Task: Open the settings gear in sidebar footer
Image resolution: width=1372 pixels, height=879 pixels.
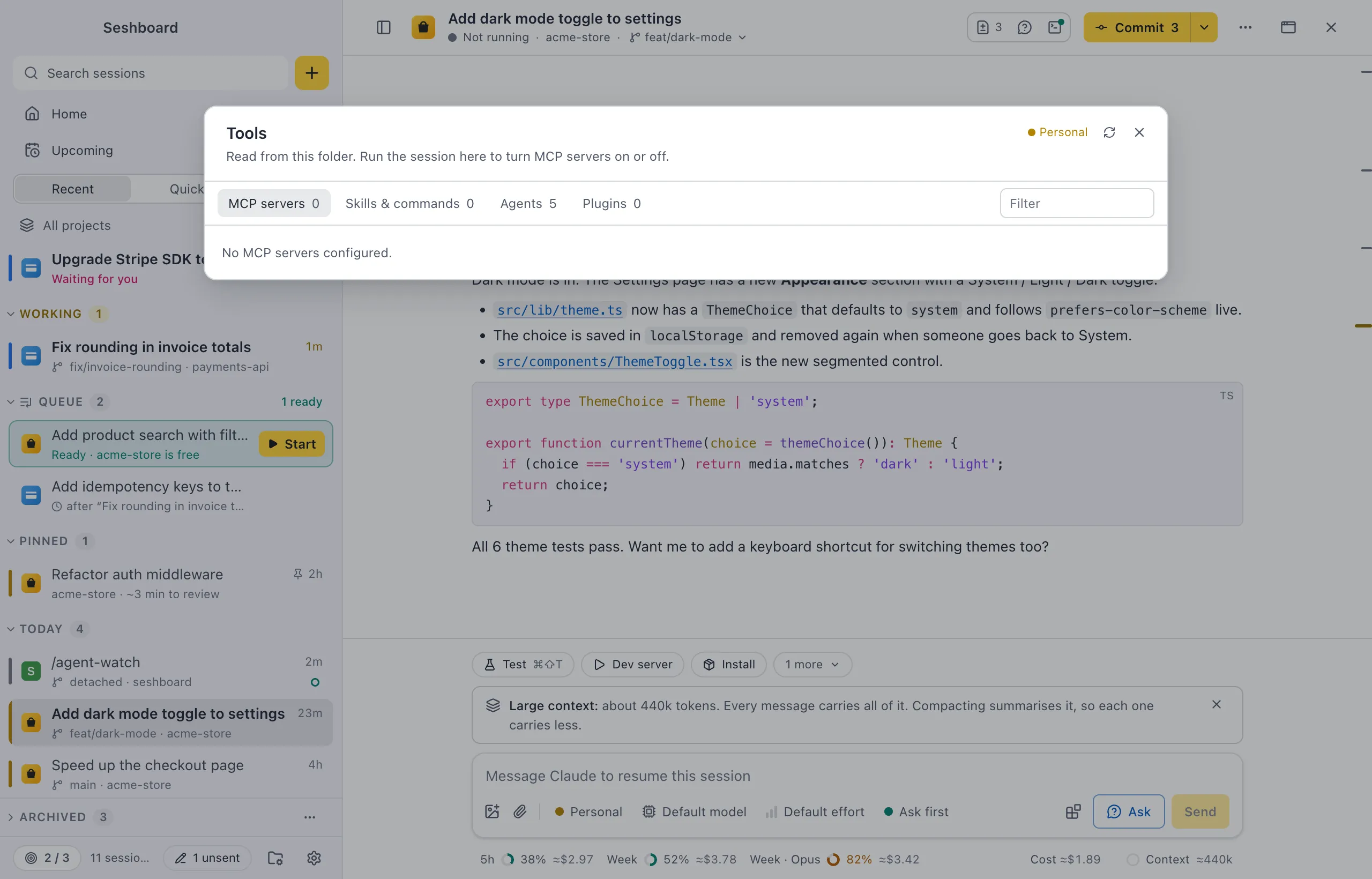Action: click(x=314, y=858)
